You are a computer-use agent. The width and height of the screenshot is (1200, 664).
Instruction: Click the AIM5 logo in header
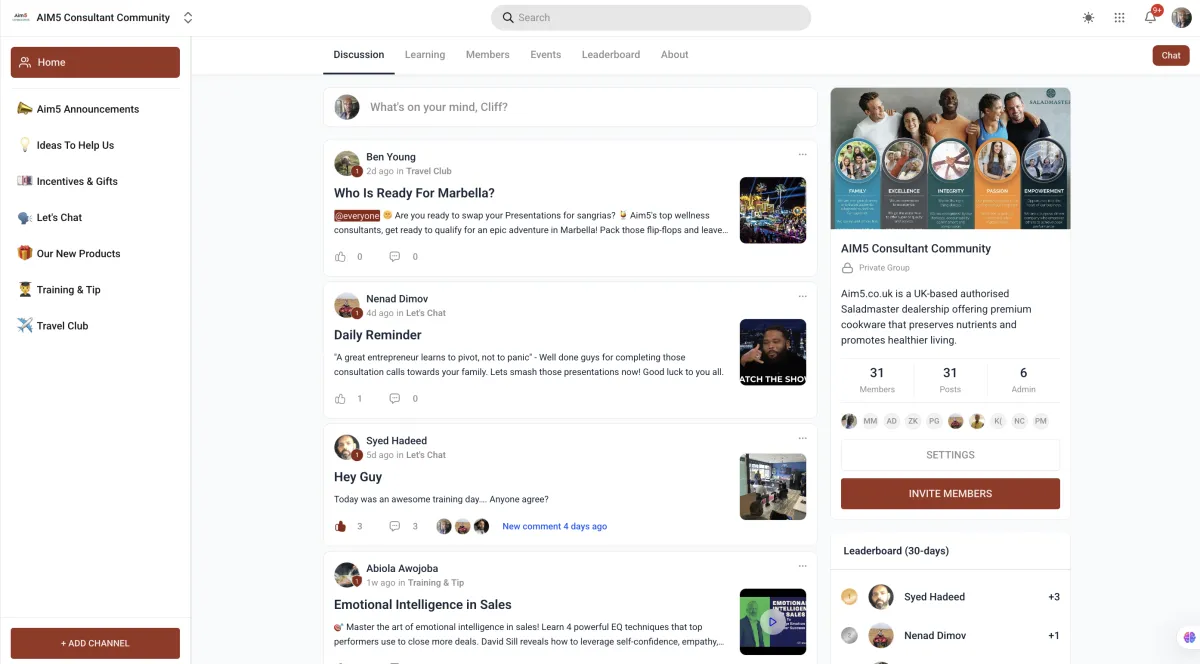(20, 17)
